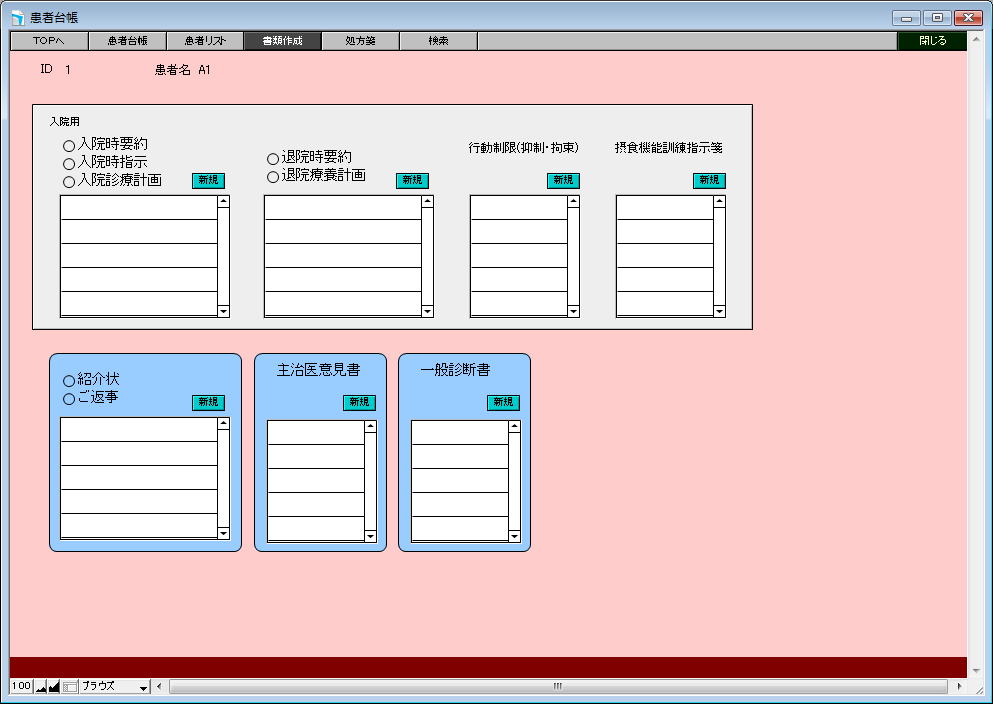993x704 pixels.
Task: Click first row of 一般診断書 list
Action: tap(460, 433)
